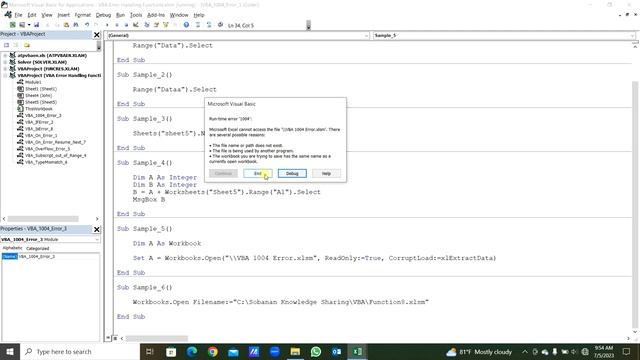Click the Project panel horizontal scrollbar
This screenshot has width=640, height=360.
[x=43, y=219]
